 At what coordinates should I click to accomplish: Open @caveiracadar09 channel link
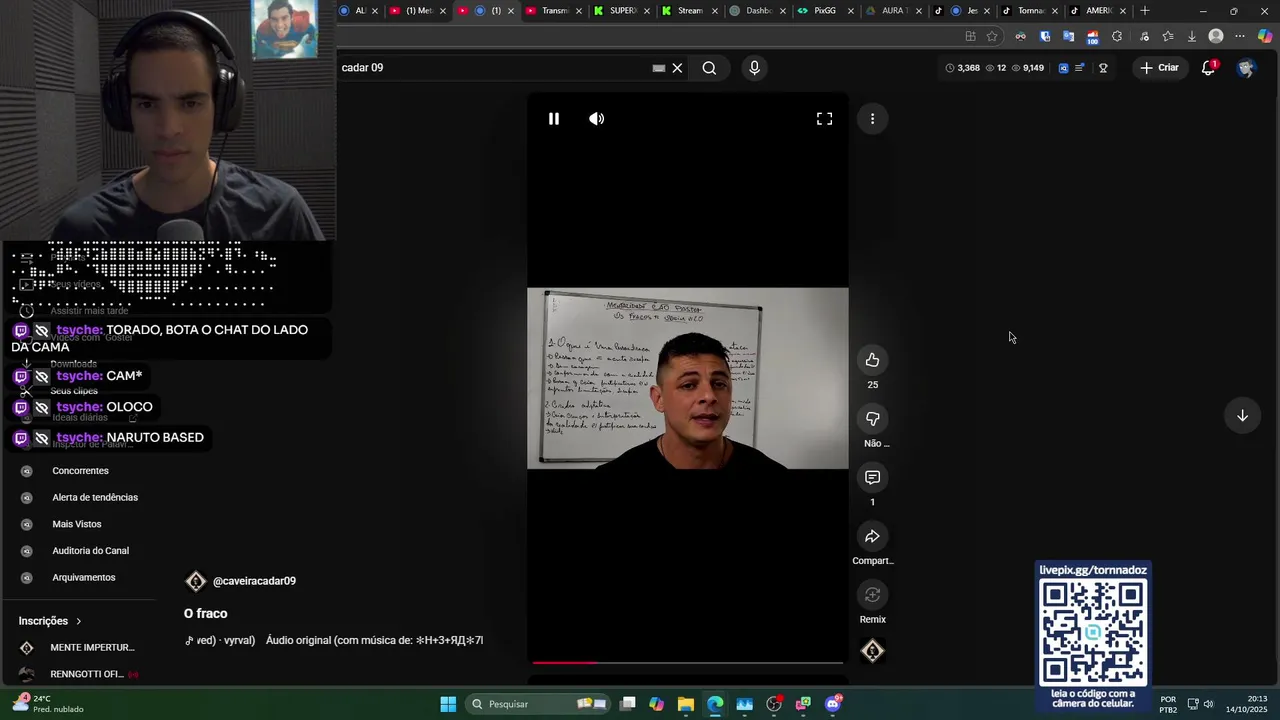click(x=254, y=581)
